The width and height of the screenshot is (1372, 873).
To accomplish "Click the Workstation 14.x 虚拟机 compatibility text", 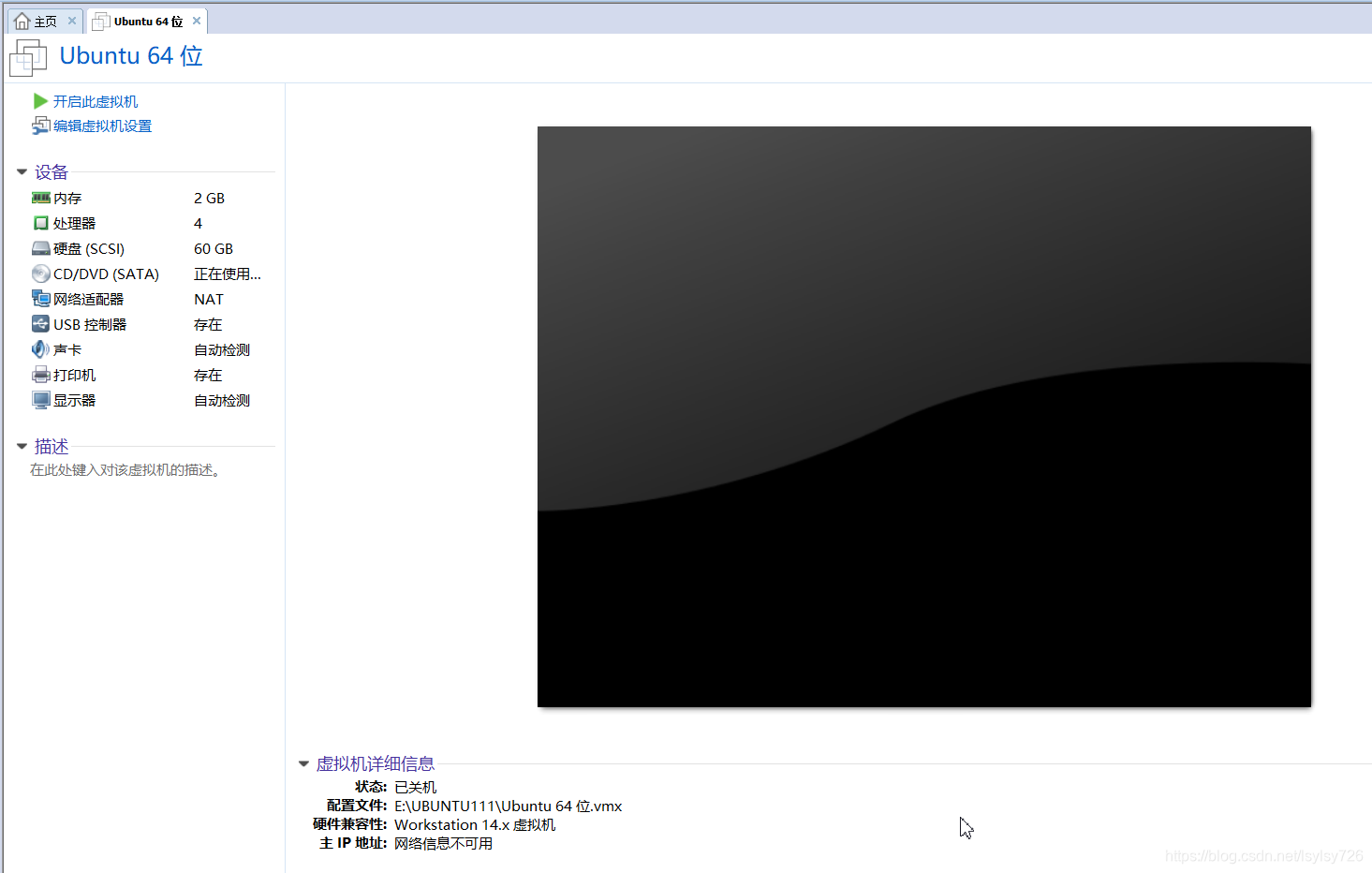I will [475, 824].
